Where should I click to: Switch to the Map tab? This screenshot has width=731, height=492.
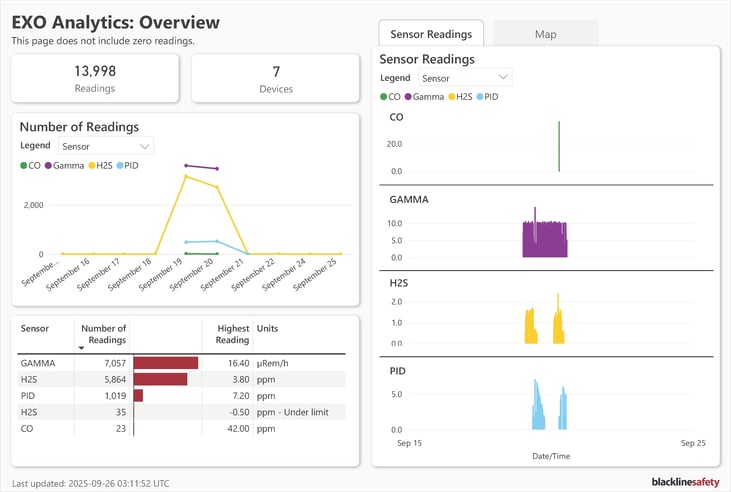click(545, 34)
